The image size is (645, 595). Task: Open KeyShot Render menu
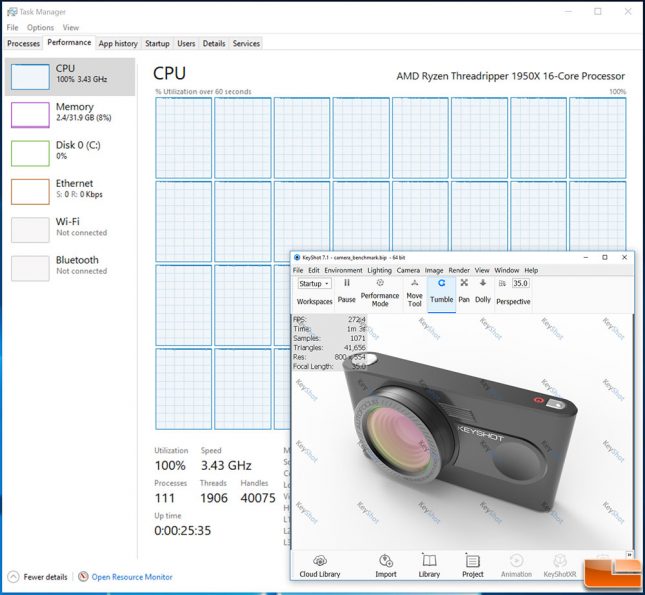coord(459,270)
